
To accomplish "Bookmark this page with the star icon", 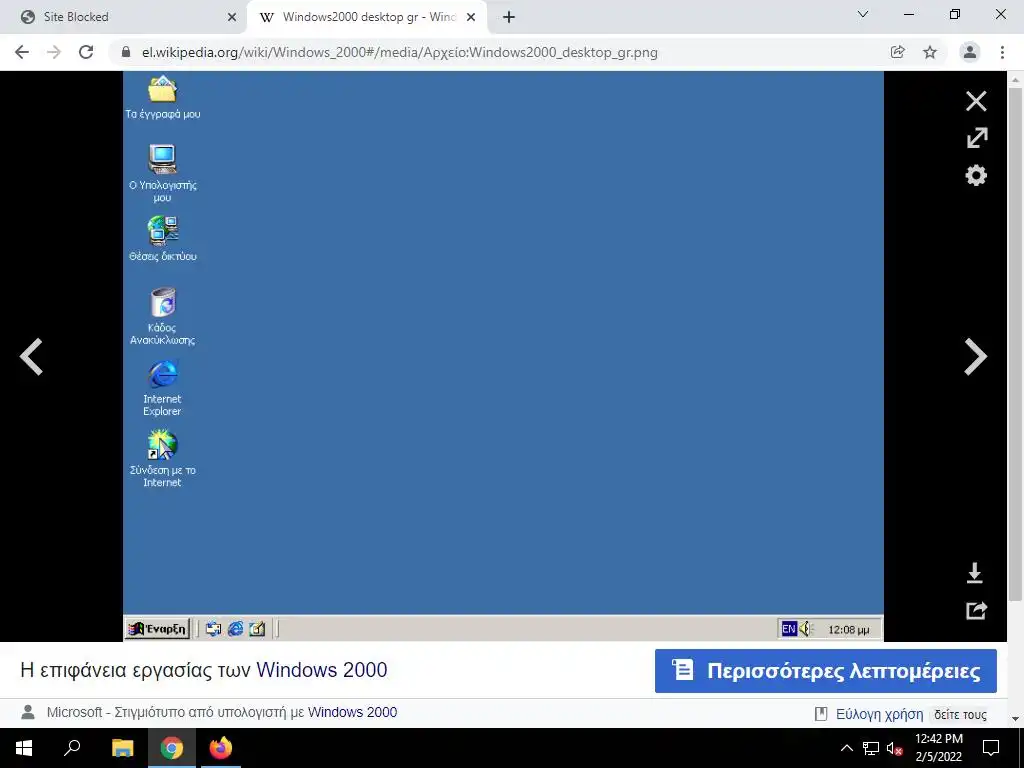I will click(x=930, y=52).
